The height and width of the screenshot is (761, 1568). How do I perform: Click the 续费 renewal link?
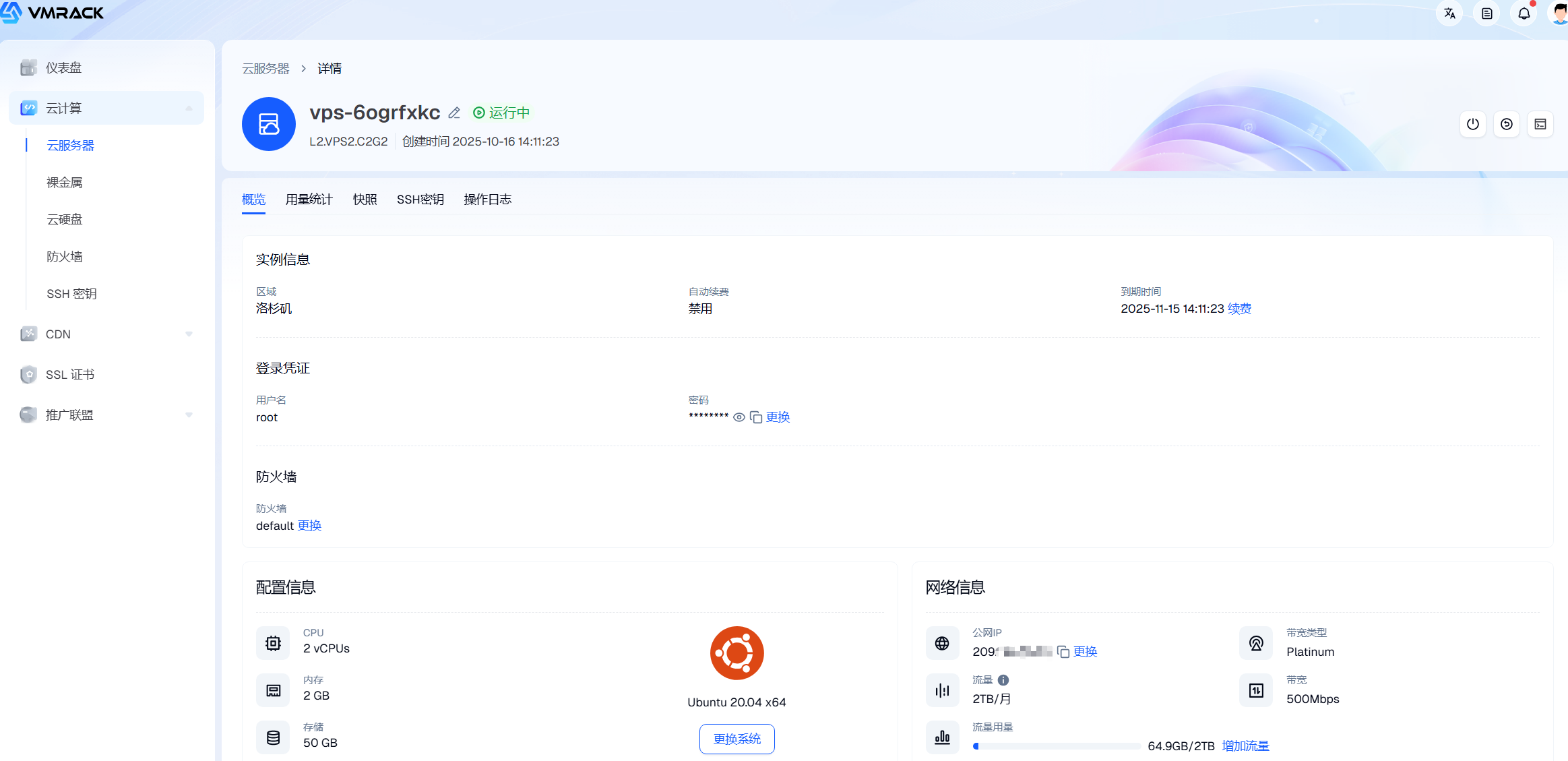tap(1239, 309)
